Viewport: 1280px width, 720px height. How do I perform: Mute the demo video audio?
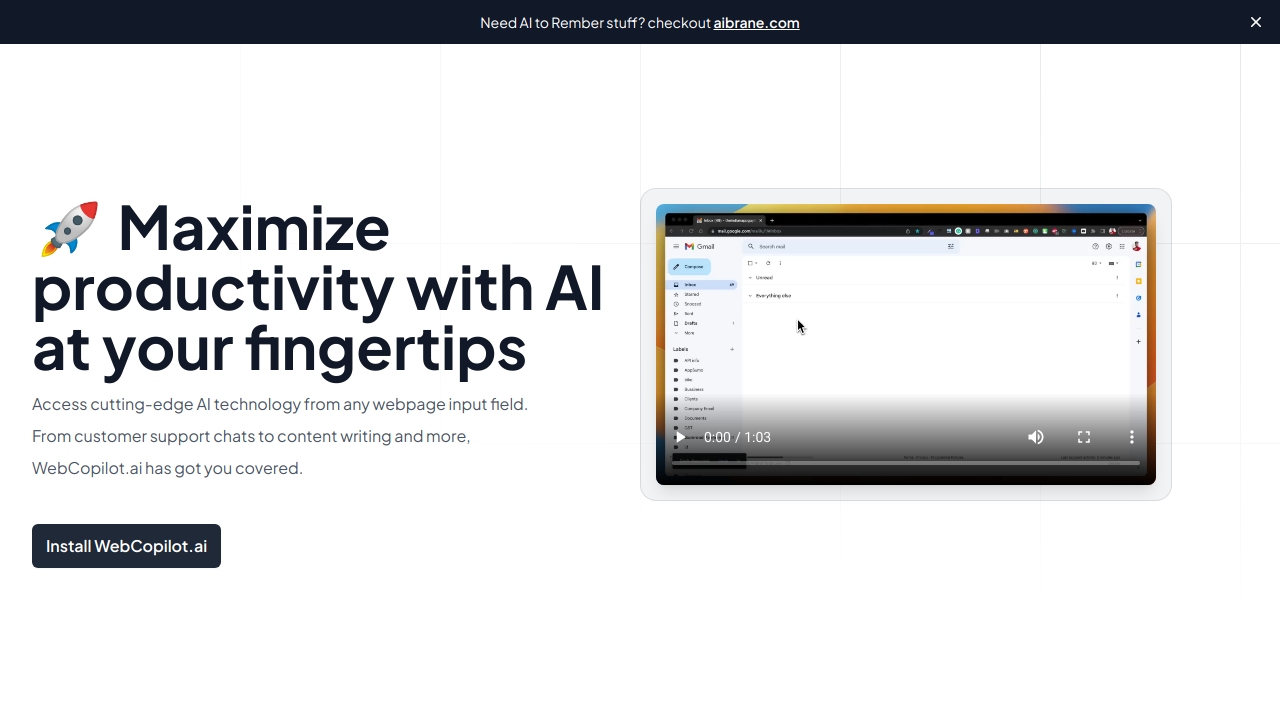click(1036, 437)
